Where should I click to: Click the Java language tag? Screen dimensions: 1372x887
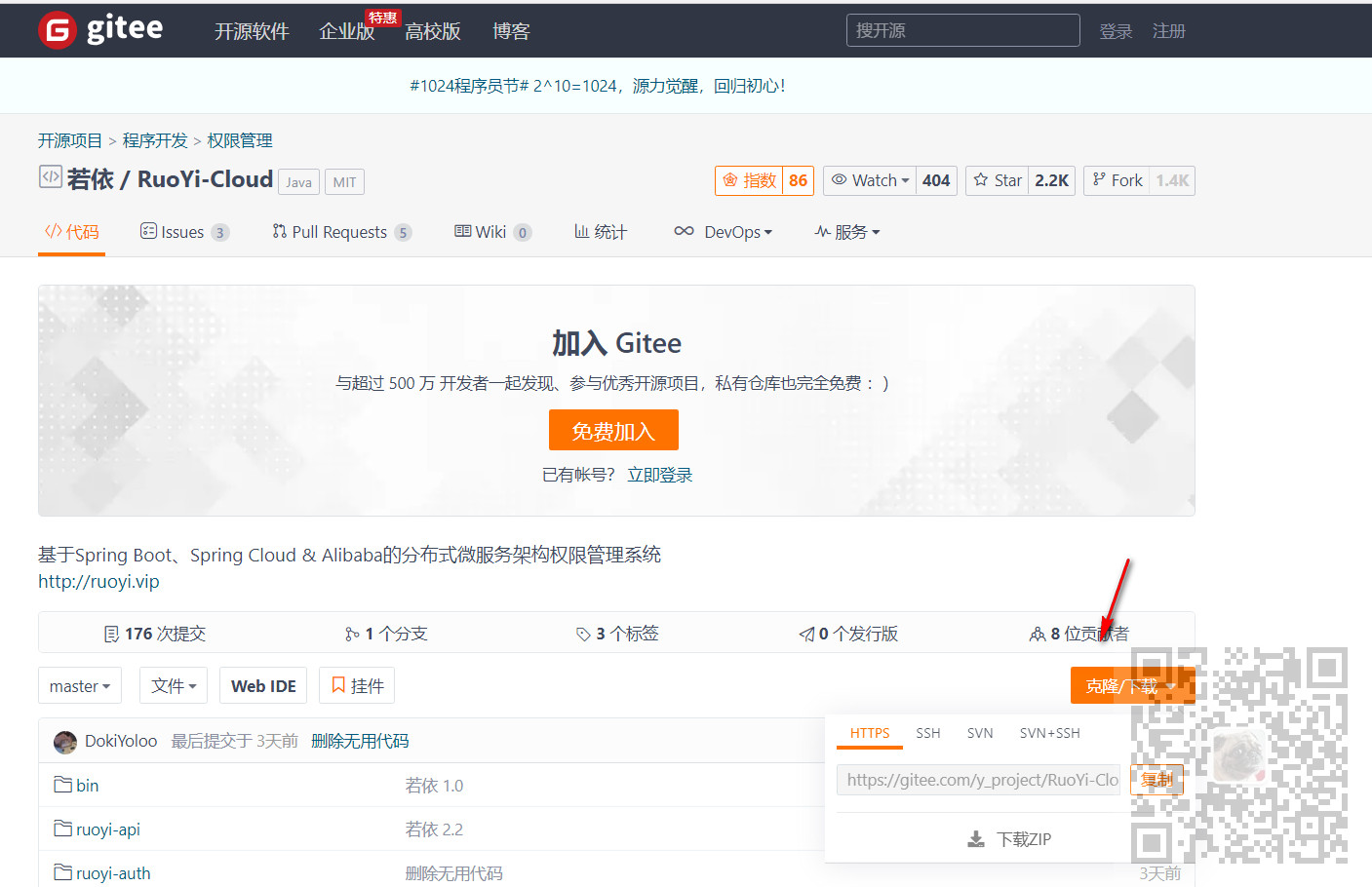point(298,182)
